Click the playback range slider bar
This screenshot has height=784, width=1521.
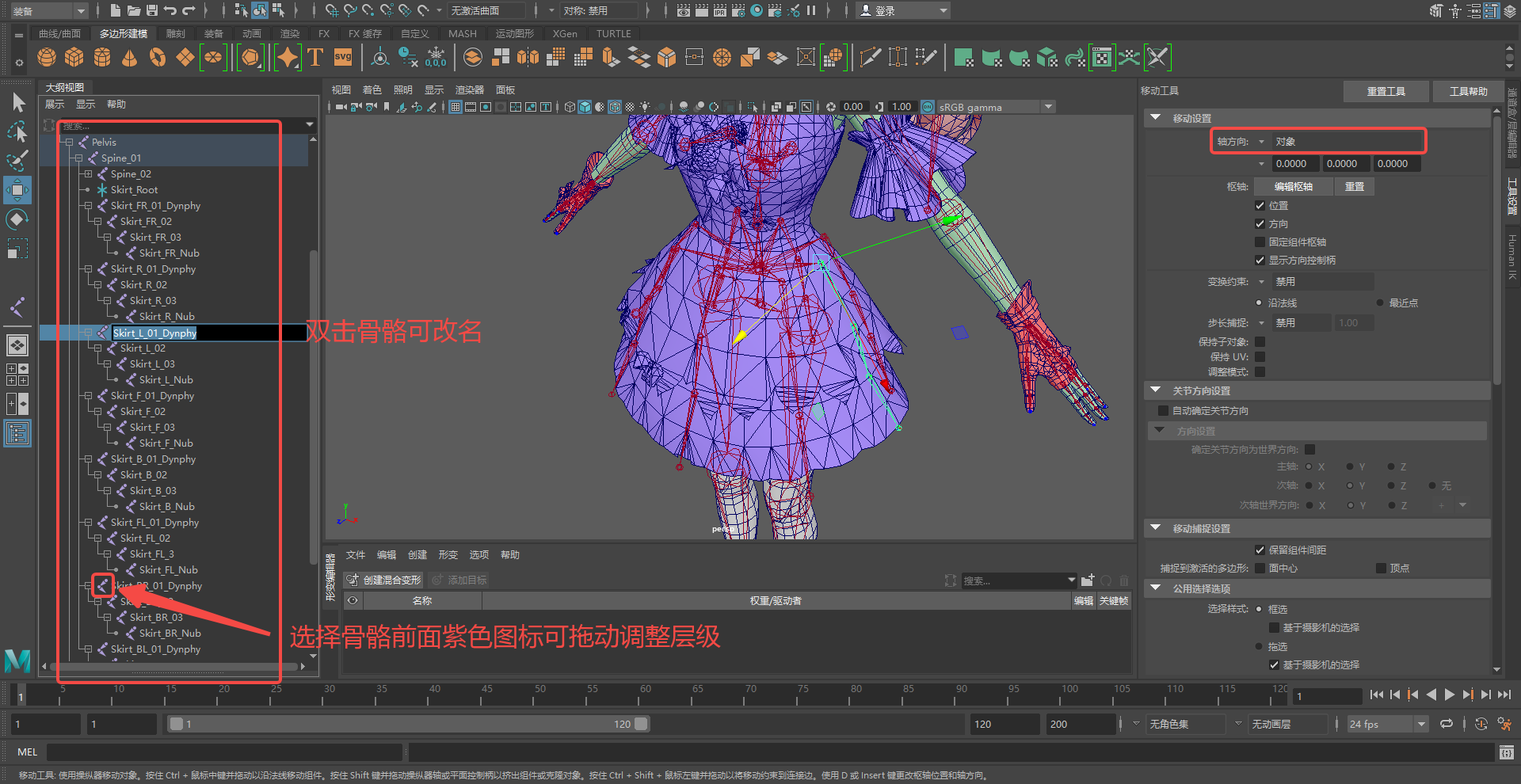(409, 724)
